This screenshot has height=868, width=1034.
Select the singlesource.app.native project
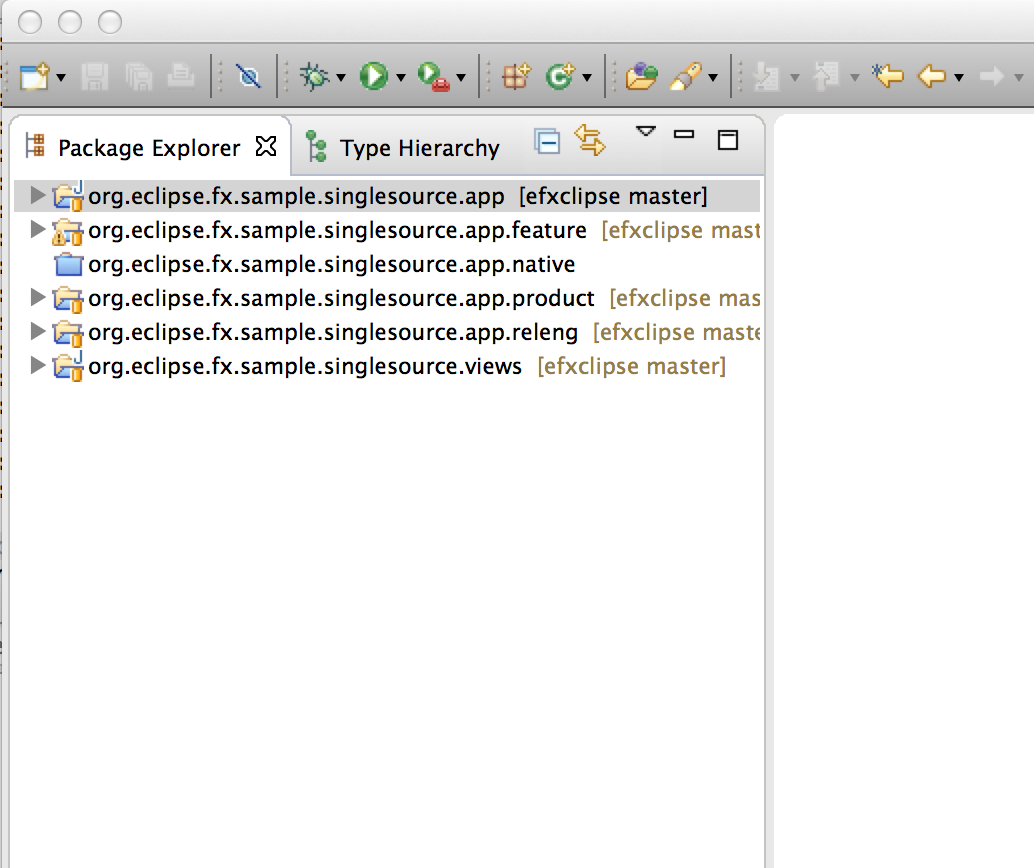point(331,265)
